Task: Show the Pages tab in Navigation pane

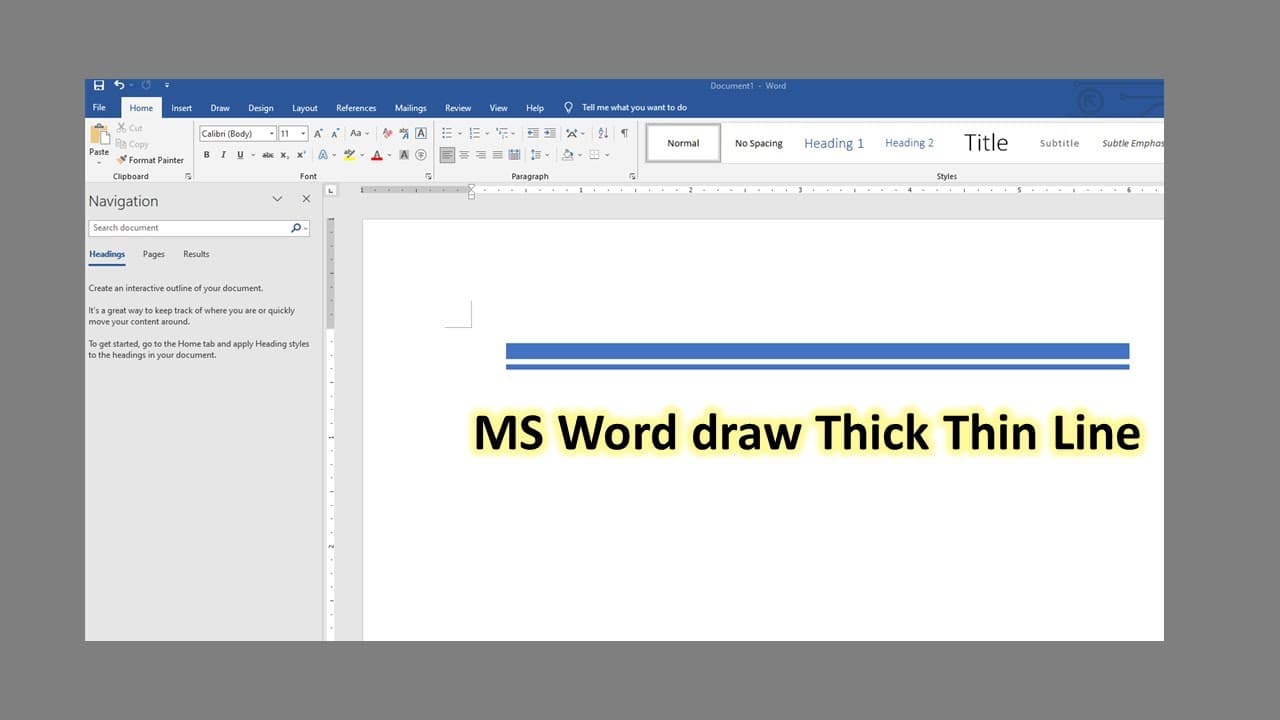Action: coord(154,254)
